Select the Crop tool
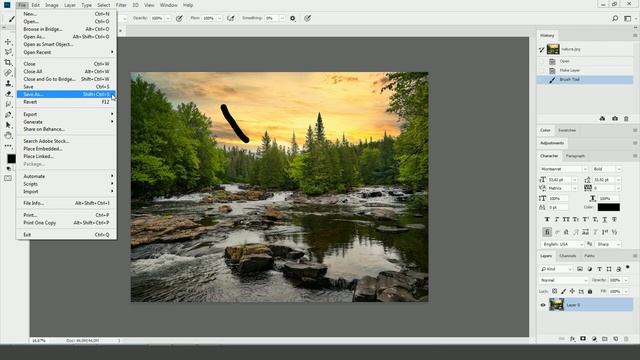 [x=8, y=62]
